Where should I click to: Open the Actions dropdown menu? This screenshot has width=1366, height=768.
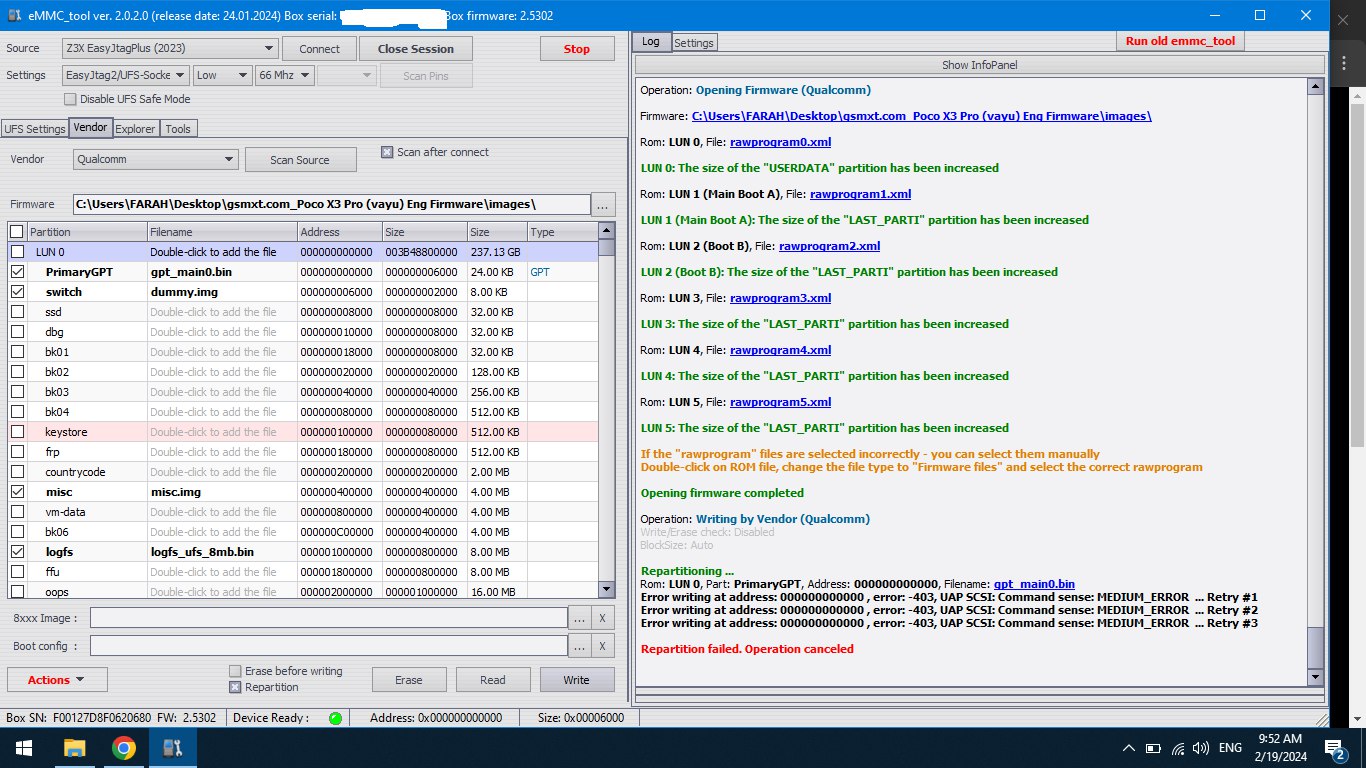click(57, 680)
